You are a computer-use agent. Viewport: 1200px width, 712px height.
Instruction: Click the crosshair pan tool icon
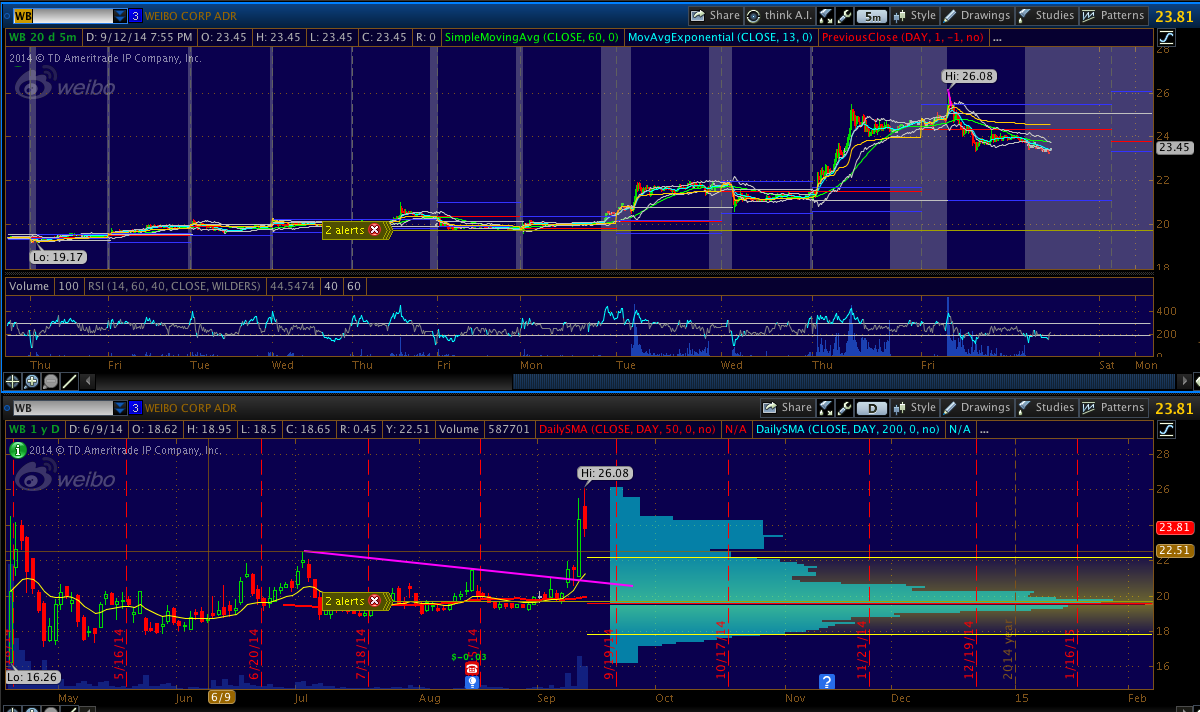[x=13, y=381]
